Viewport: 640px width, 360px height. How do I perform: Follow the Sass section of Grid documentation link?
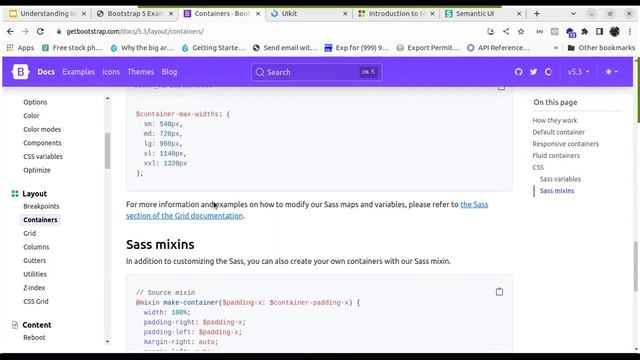pos(184,216)
